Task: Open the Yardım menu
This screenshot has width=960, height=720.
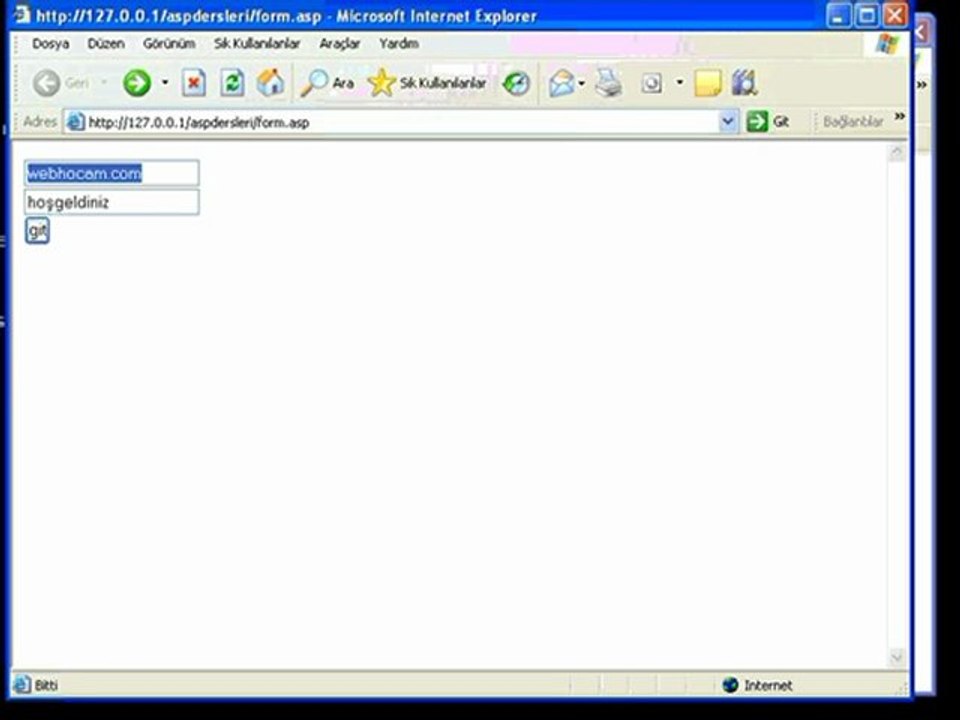Action: point(399,43)
